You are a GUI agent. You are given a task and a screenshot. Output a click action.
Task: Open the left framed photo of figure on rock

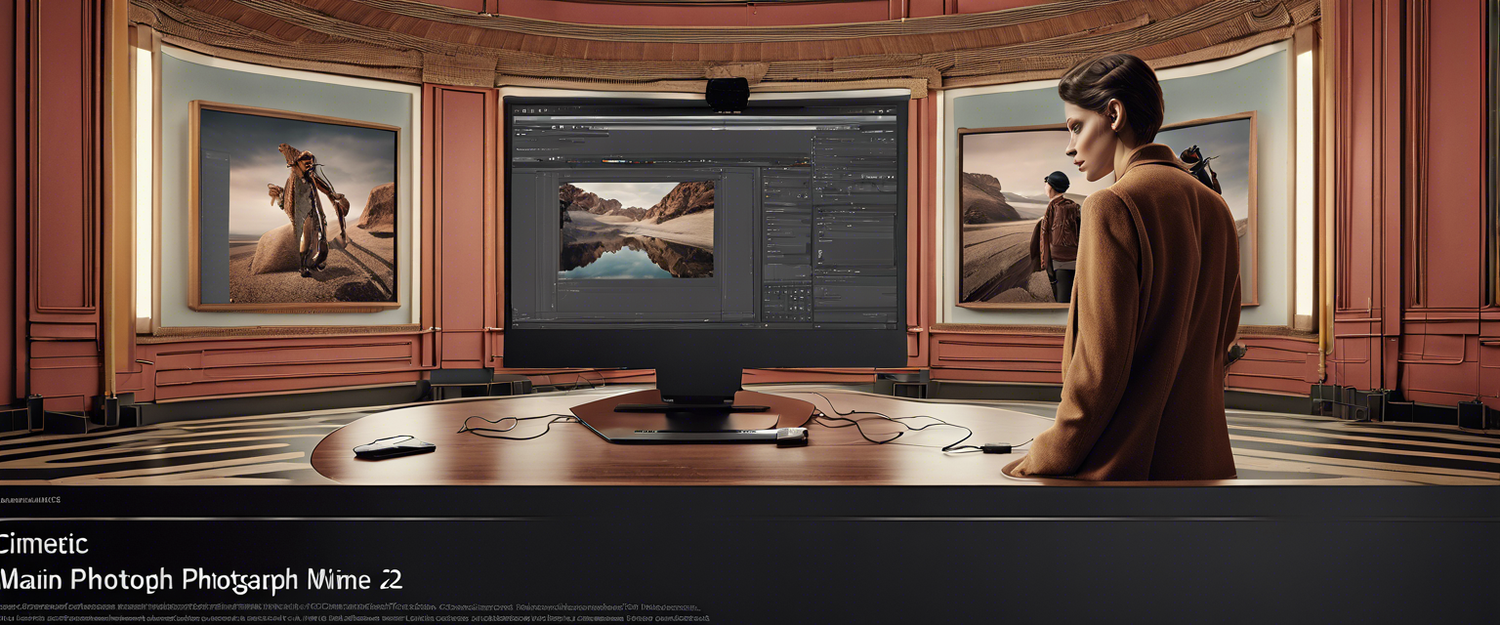[x=294, y=206]
